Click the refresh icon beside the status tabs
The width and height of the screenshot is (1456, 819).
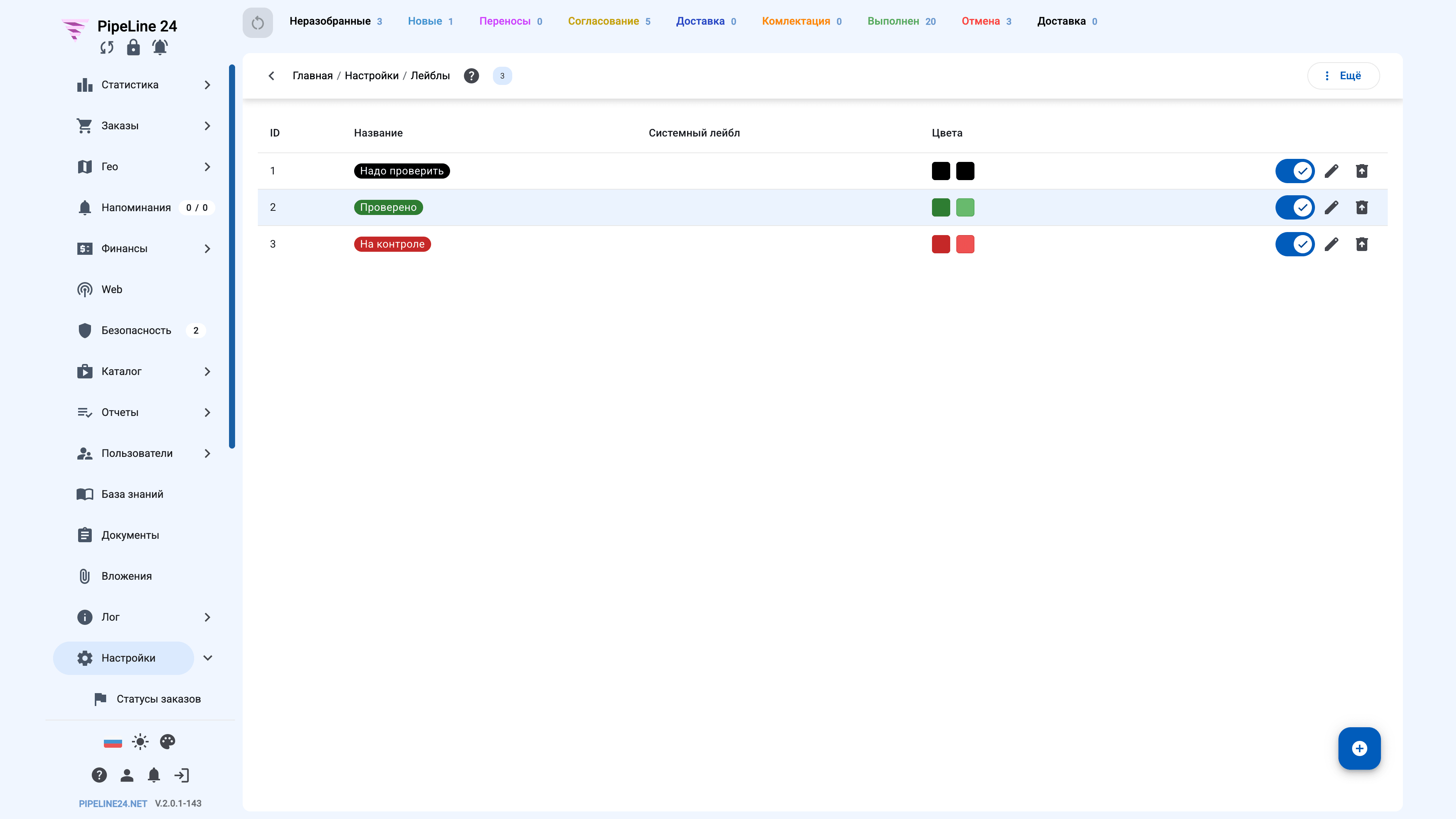click(258, 23)
